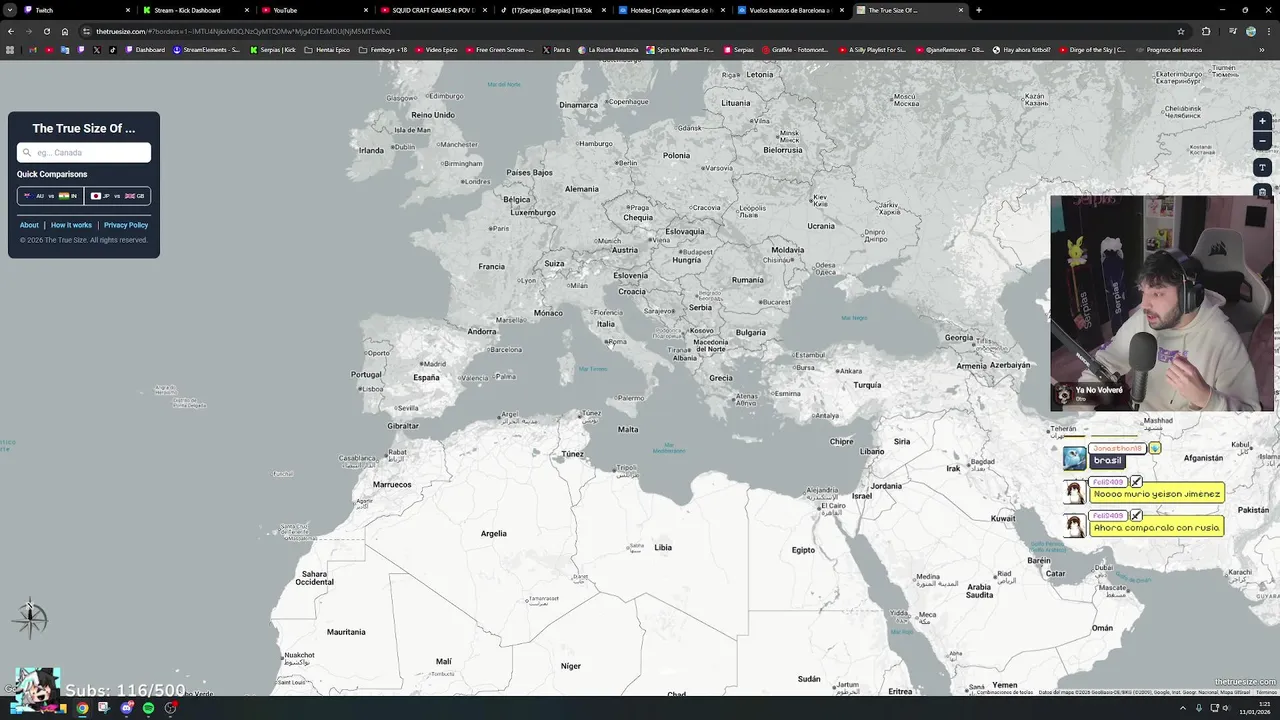Switch to the Twitch tab
This screenshot has height=720, width=1280.
coord(75,10)
